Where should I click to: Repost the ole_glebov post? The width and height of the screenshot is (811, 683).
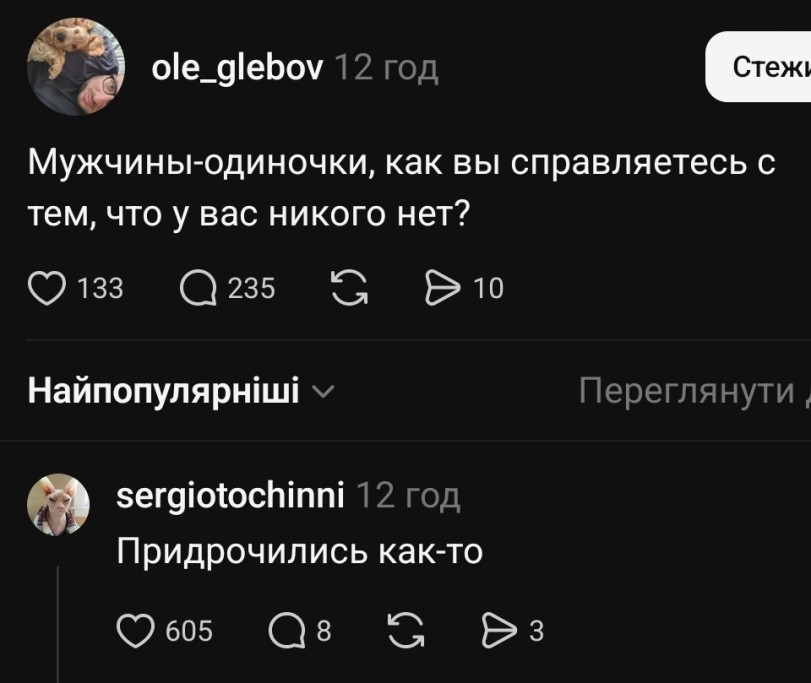pyautogui.click(x=348, y=288)
